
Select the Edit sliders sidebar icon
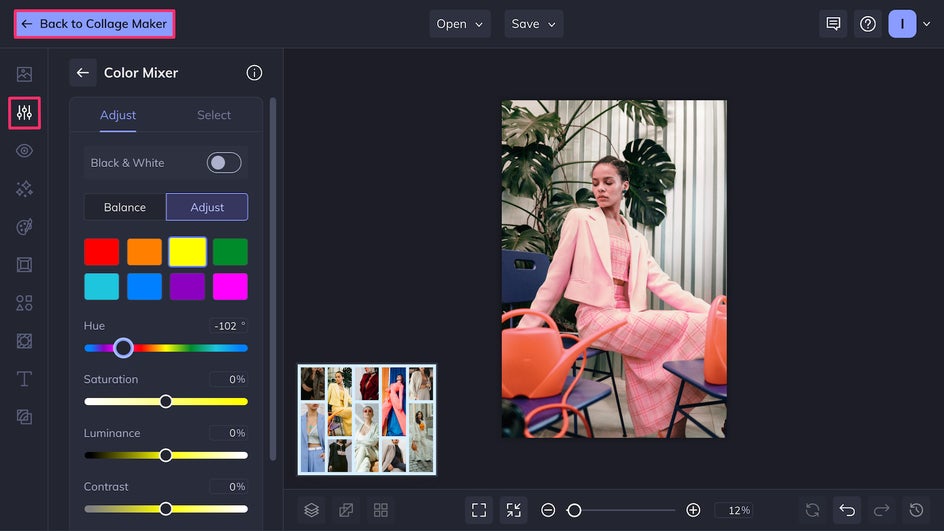click(24, 113)
